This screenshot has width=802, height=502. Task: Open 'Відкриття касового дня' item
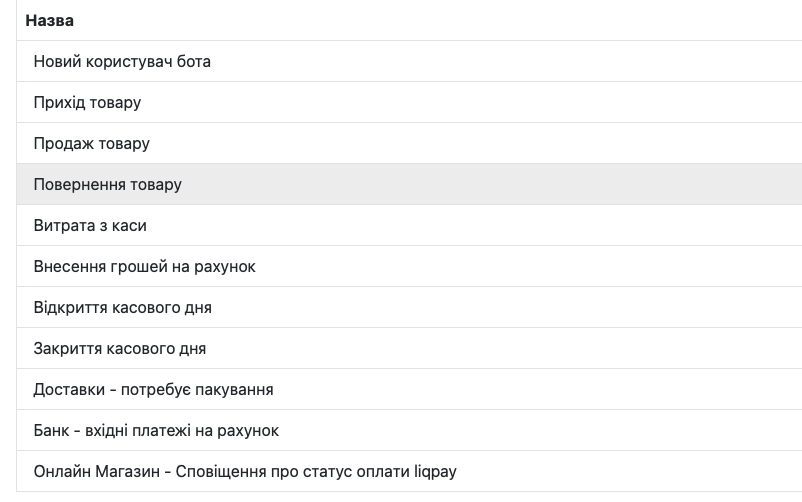coord(123,308)
